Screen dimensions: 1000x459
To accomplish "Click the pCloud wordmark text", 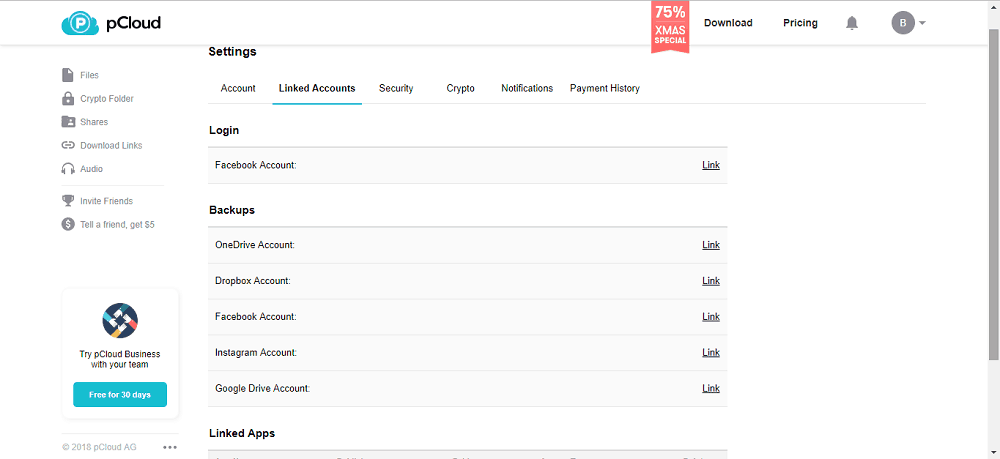I will pos(133,24).
